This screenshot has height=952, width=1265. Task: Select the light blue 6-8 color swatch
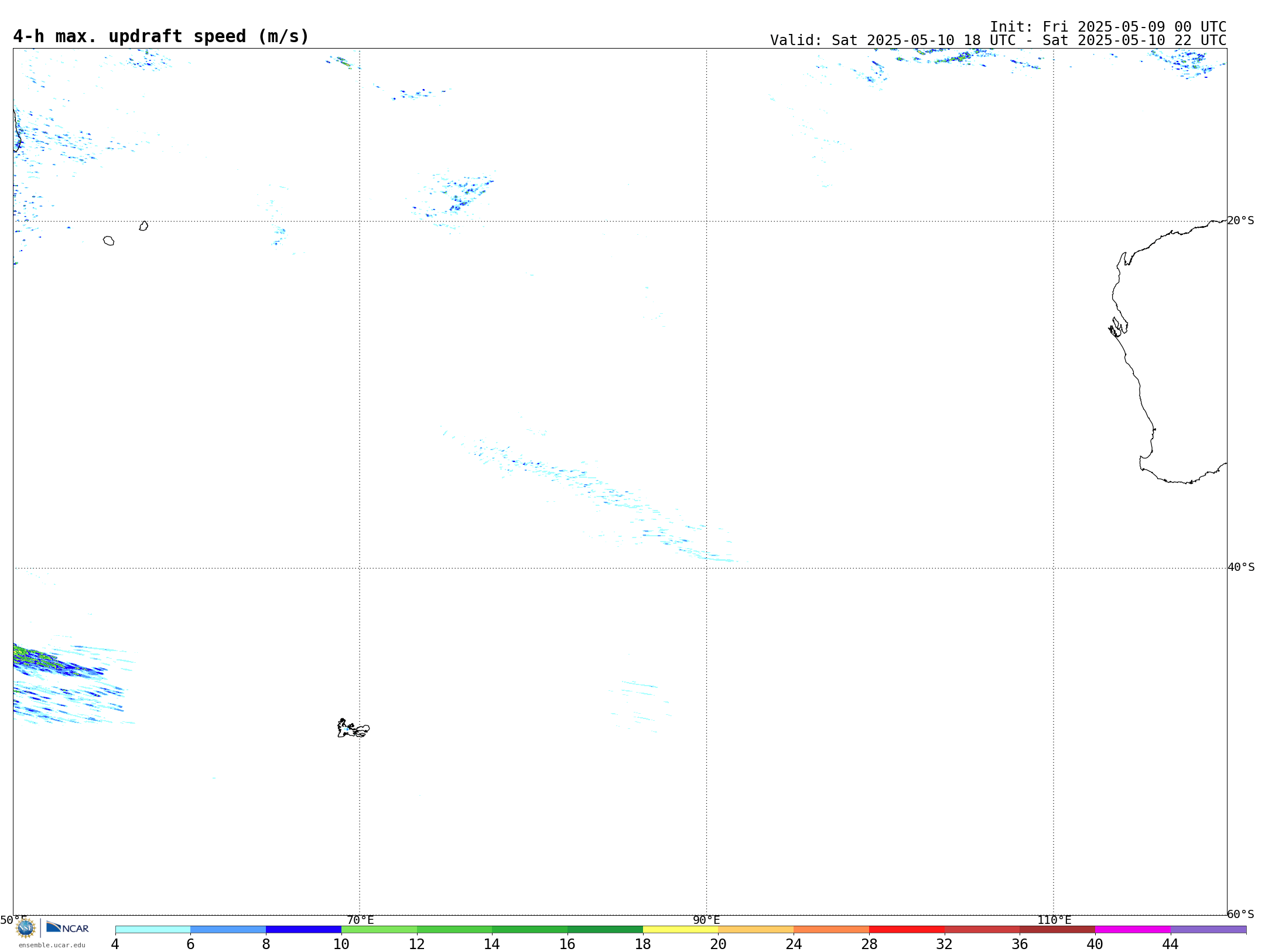[x=228, y=929]
